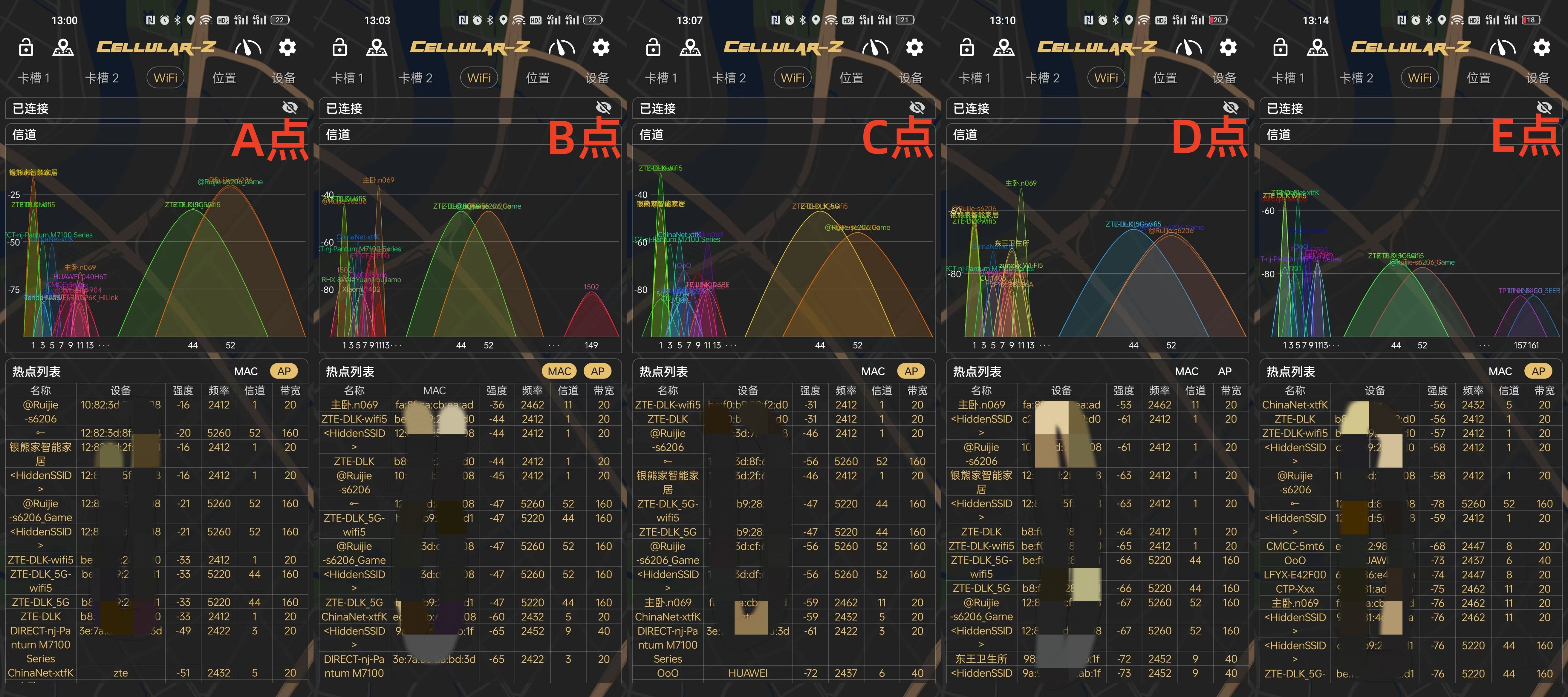Tap the lock icon in the 13:03 screen

(340, 47)
